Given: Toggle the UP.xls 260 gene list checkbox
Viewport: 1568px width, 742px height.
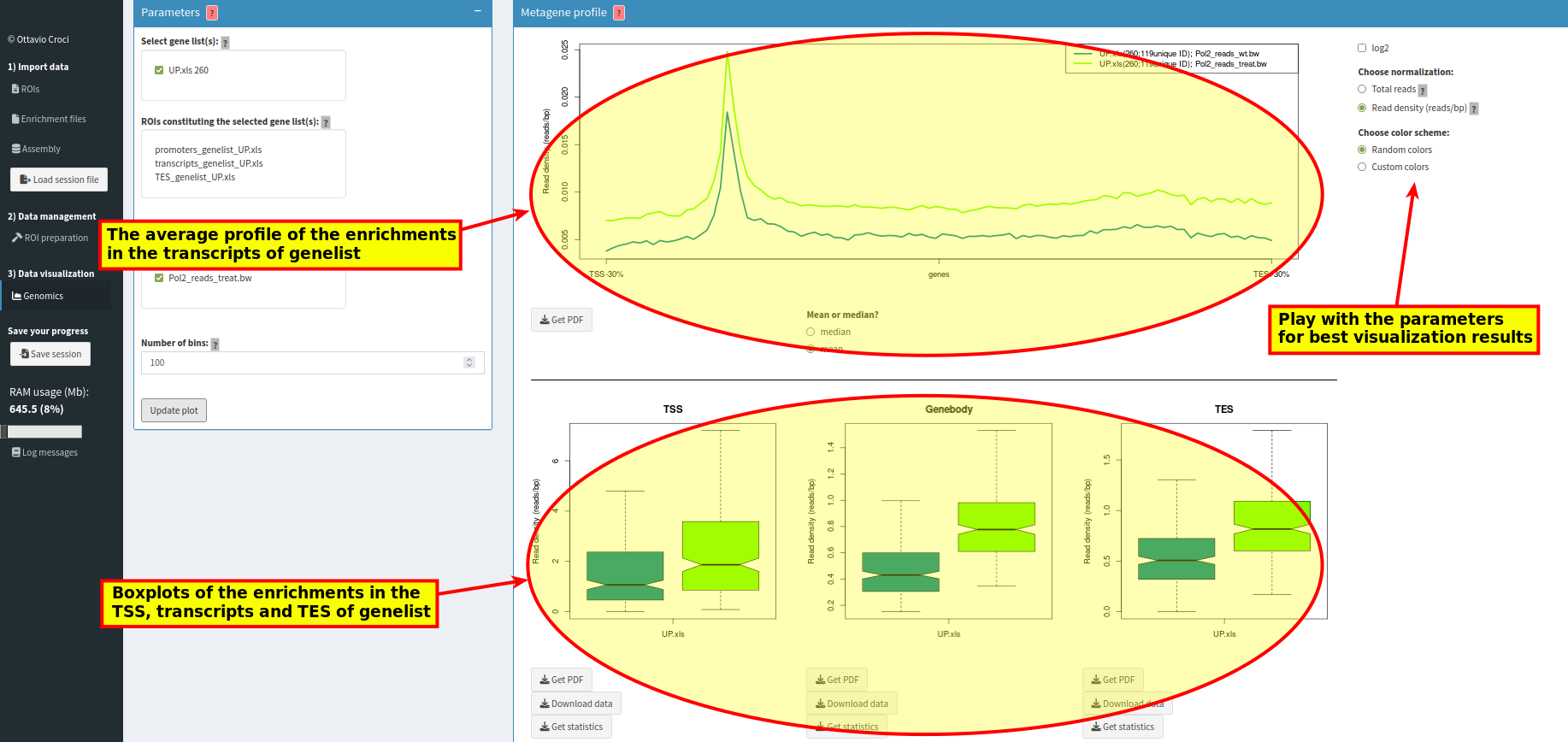Looking at the screenshot, I should tap(159, 70).
